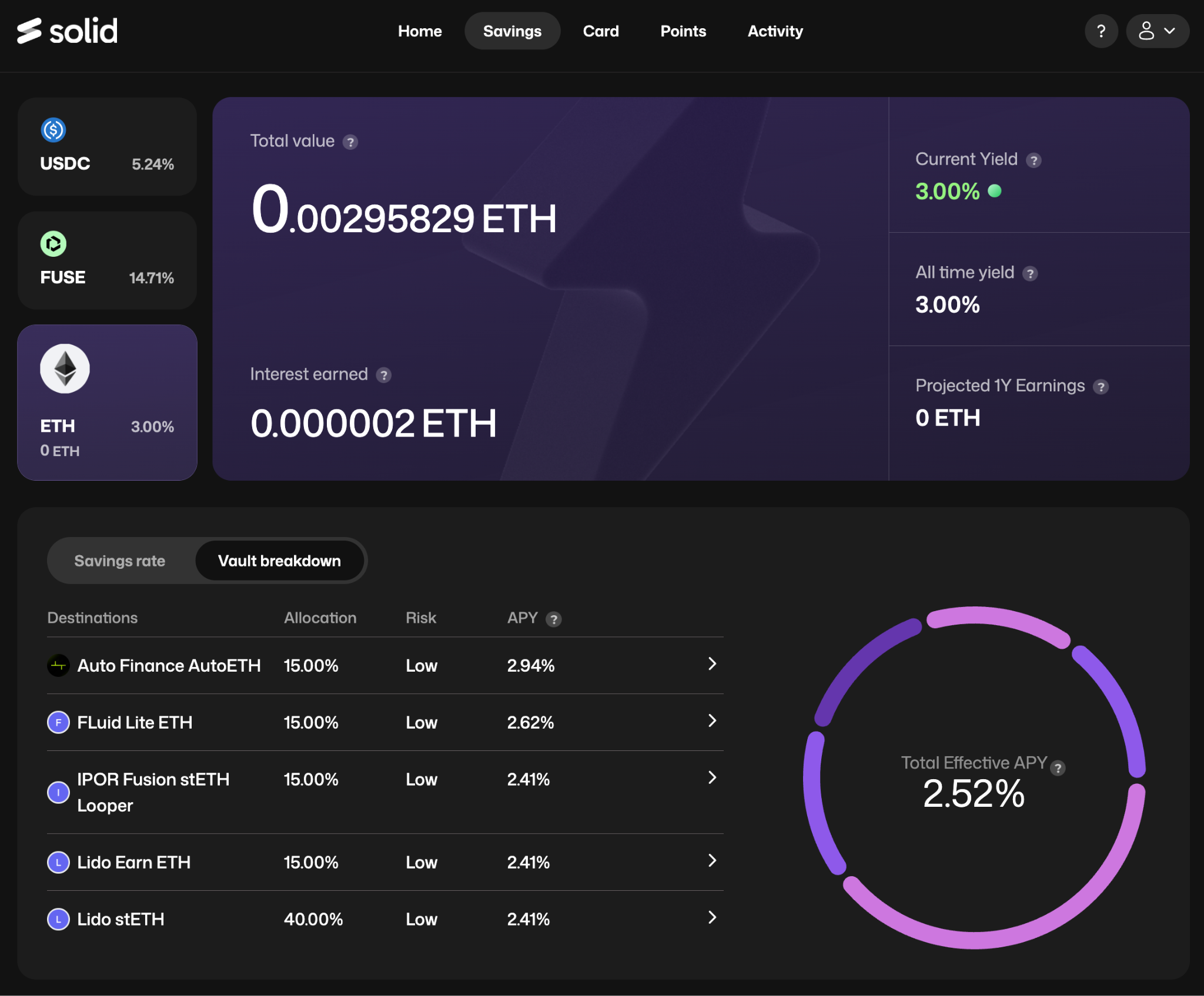This screenshot has height=996, width=1204.
Task: Open the Activity tab
Action: (x=775, y=31)
